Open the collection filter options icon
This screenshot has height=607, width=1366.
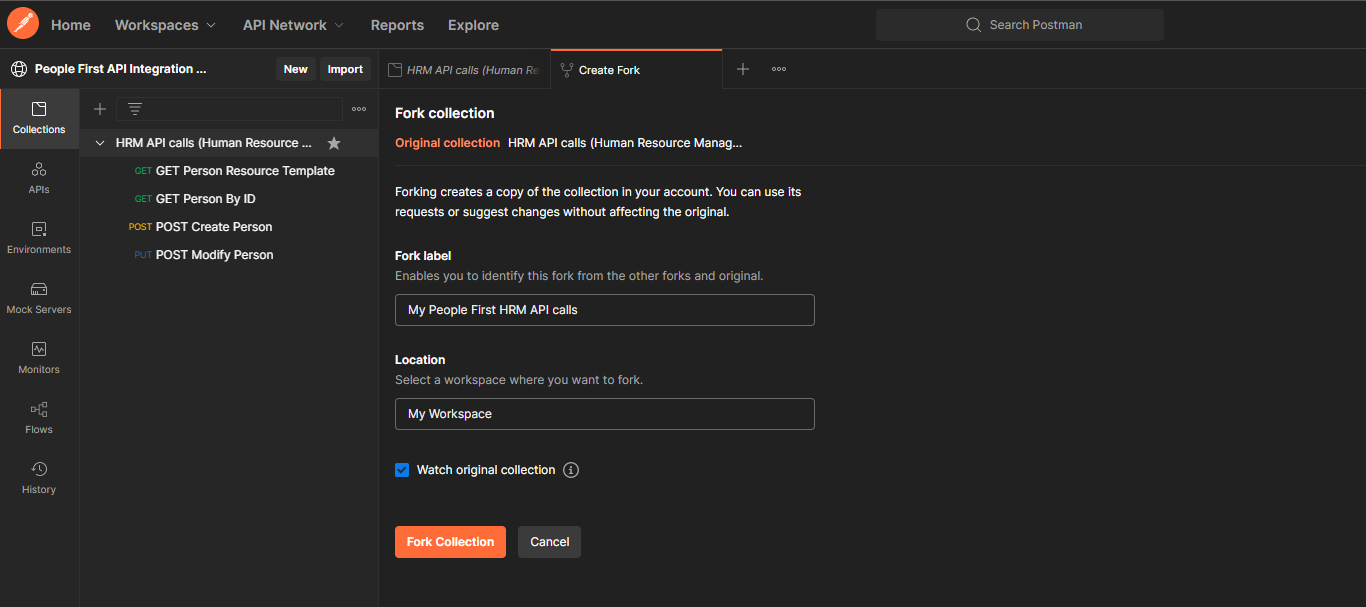[x=358, y=108]
